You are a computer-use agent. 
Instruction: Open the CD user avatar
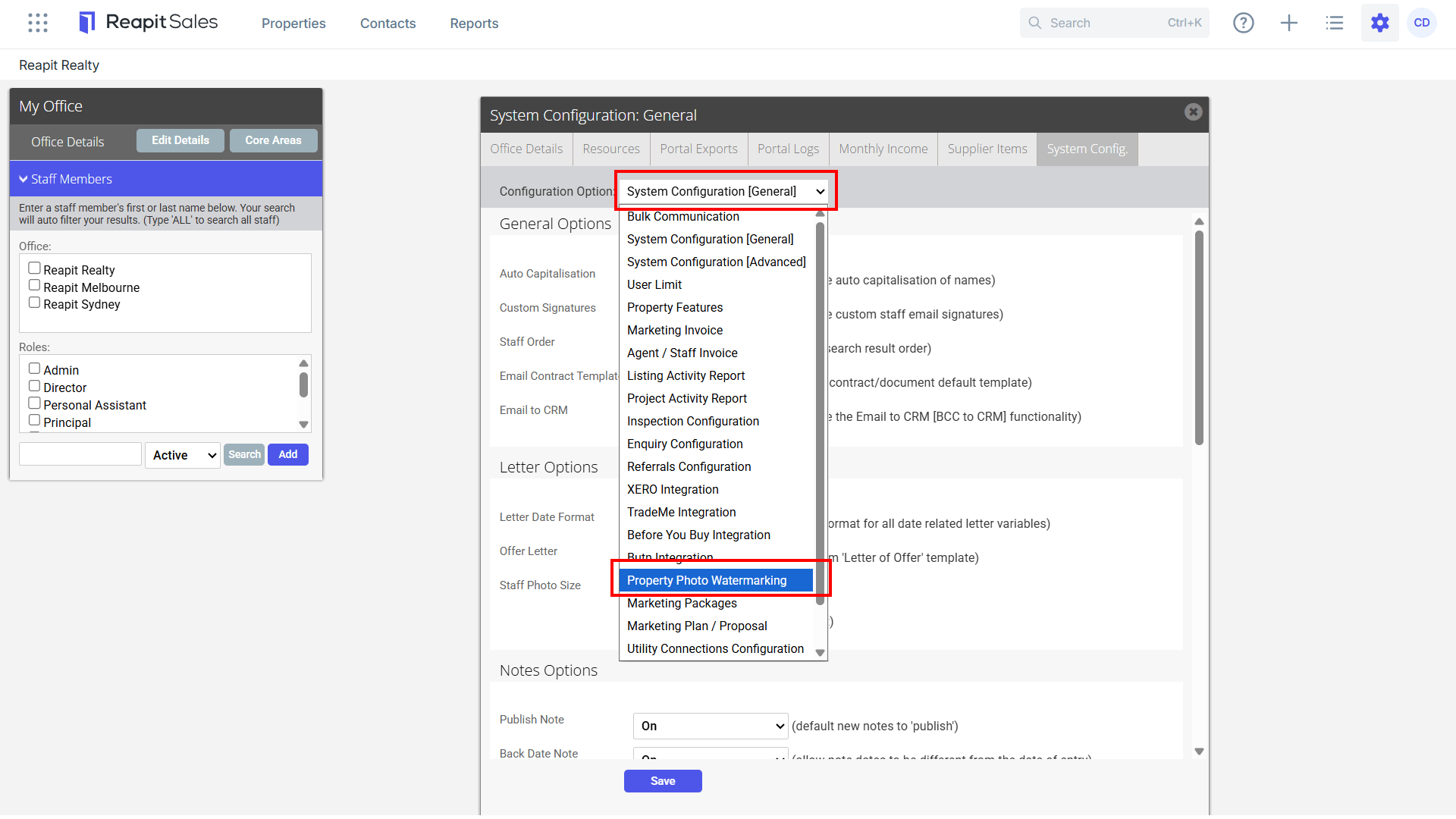point(1422,23)
